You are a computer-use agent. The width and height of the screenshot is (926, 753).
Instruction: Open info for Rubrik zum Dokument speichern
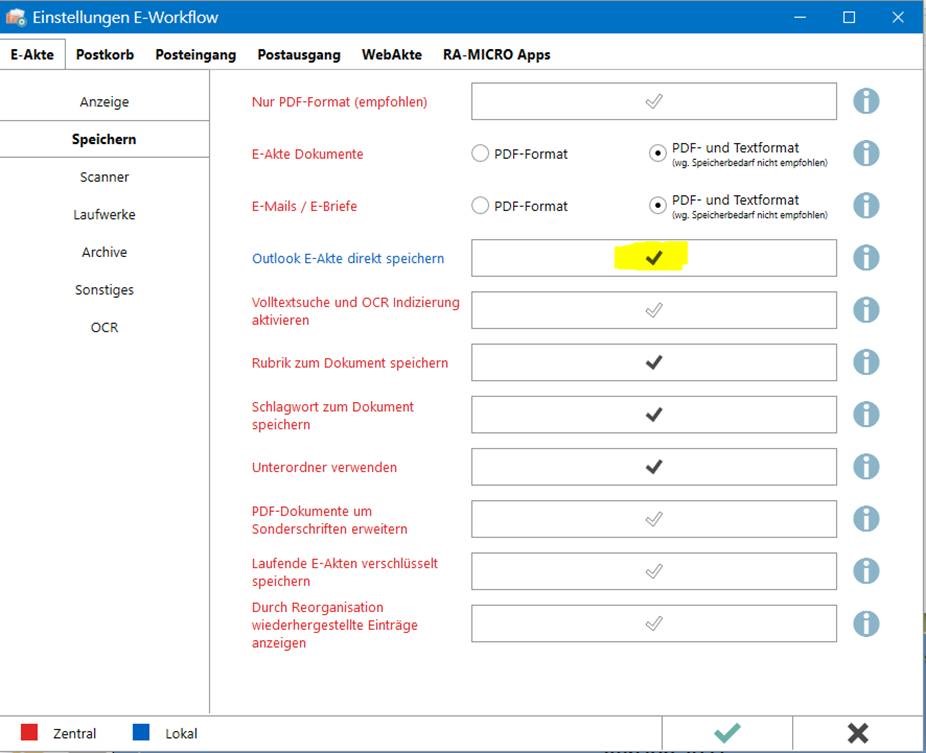tap(866, 362)
